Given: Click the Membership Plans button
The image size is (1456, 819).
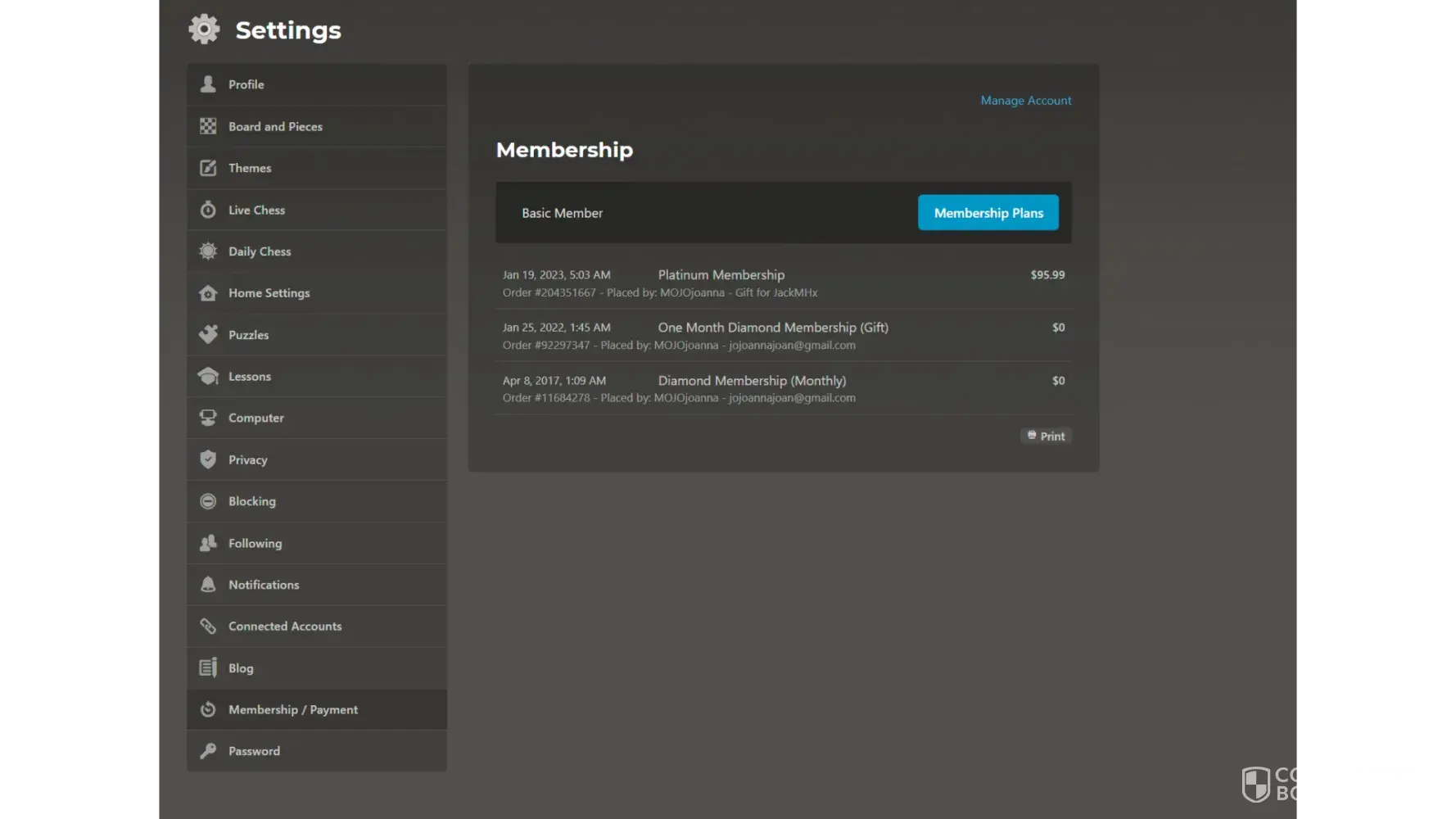Looking at the screenshot, I should click(988, 213).
